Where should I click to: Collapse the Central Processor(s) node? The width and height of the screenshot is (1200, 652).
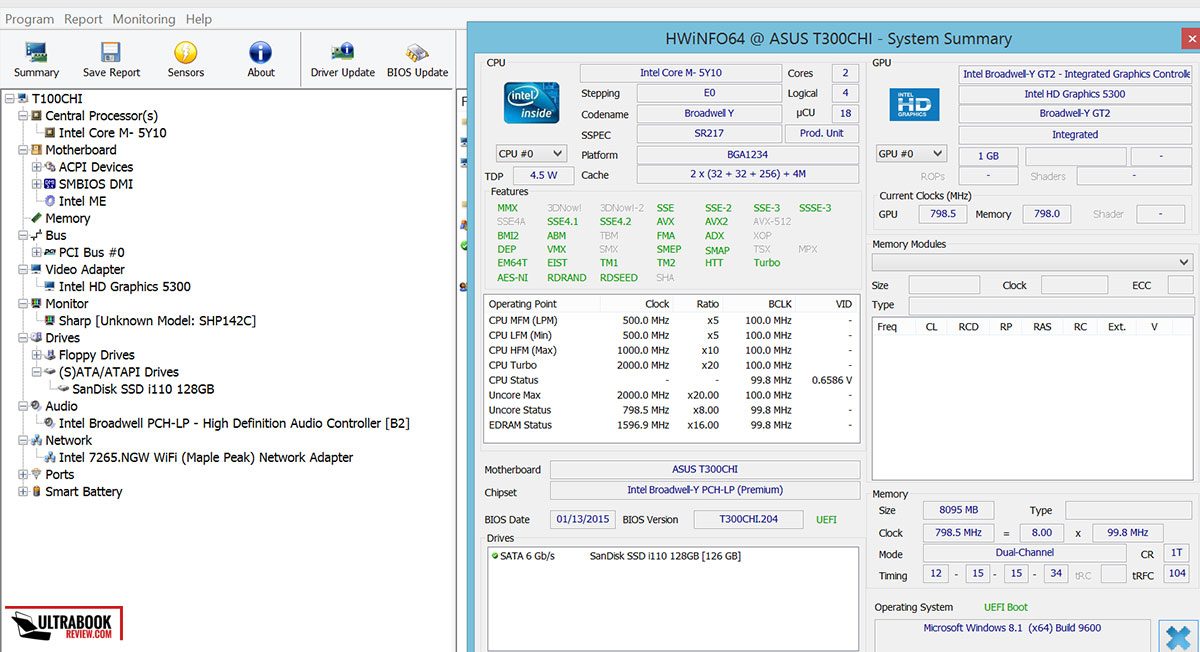[23, 116]
